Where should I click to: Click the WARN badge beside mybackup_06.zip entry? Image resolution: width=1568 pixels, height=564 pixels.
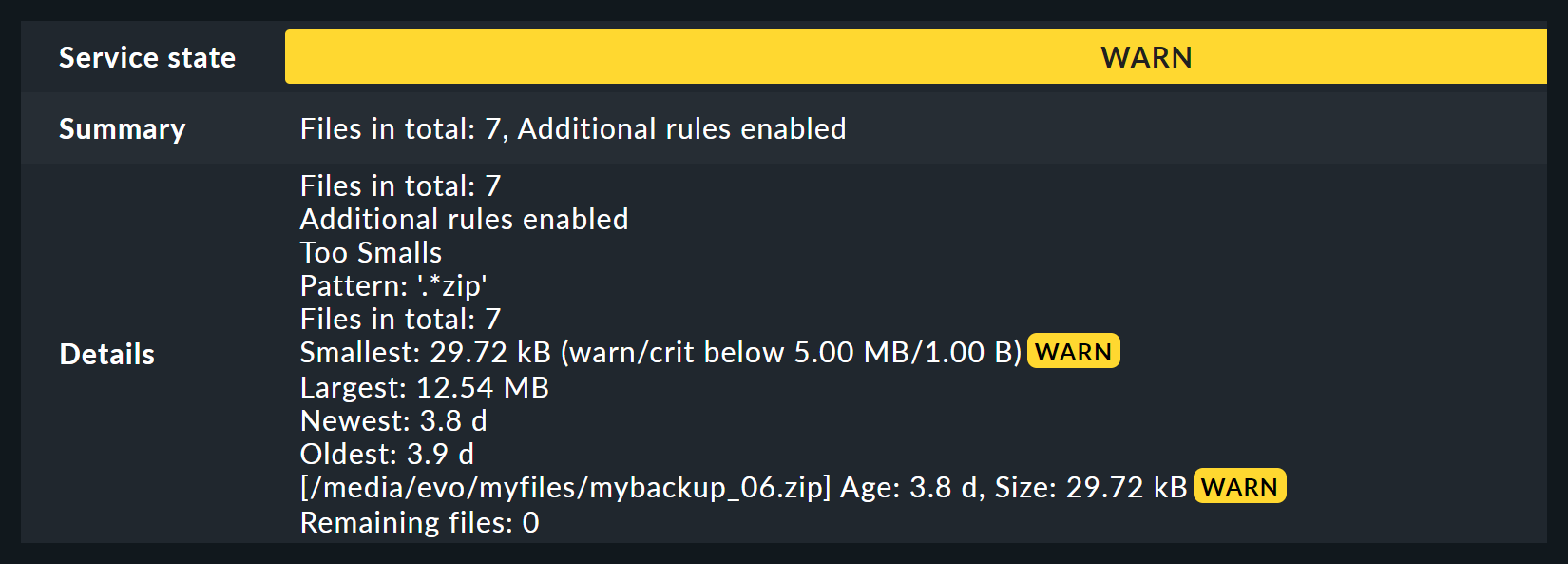1238,487
